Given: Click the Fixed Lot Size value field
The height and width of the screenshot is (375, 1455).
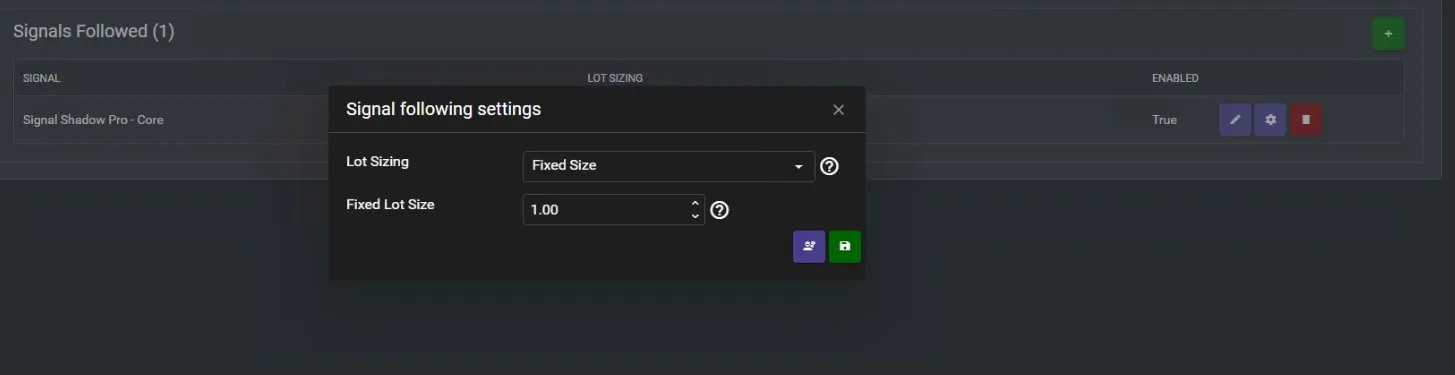Looking at the screenshot, I should point(613,210).
